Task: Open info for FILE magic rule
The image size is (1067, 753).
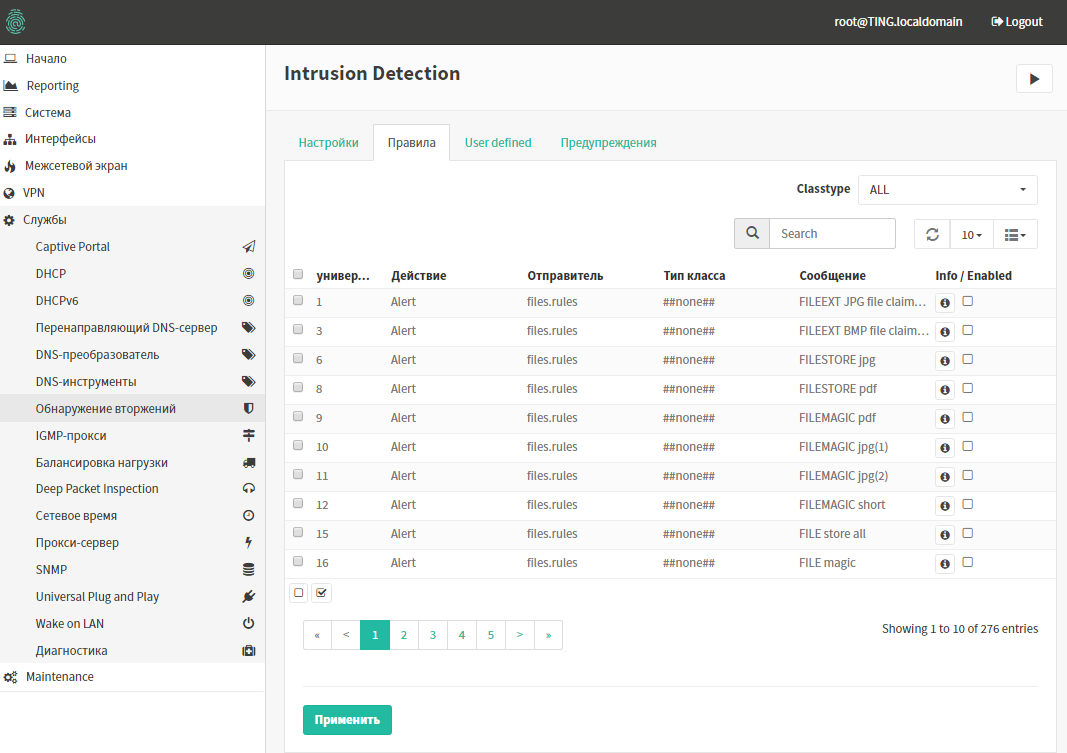Action: coord(944,563)
